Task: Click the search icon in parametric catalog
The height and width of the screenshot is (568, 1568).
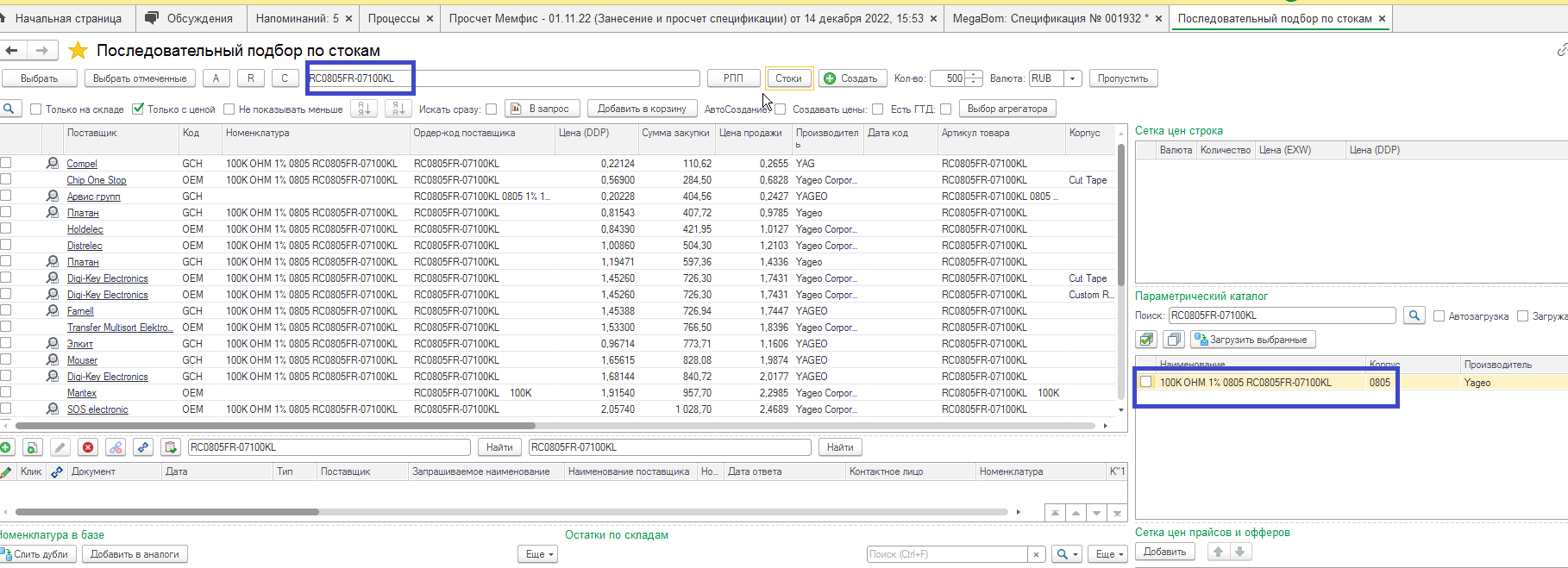Action: [1414, 315]
